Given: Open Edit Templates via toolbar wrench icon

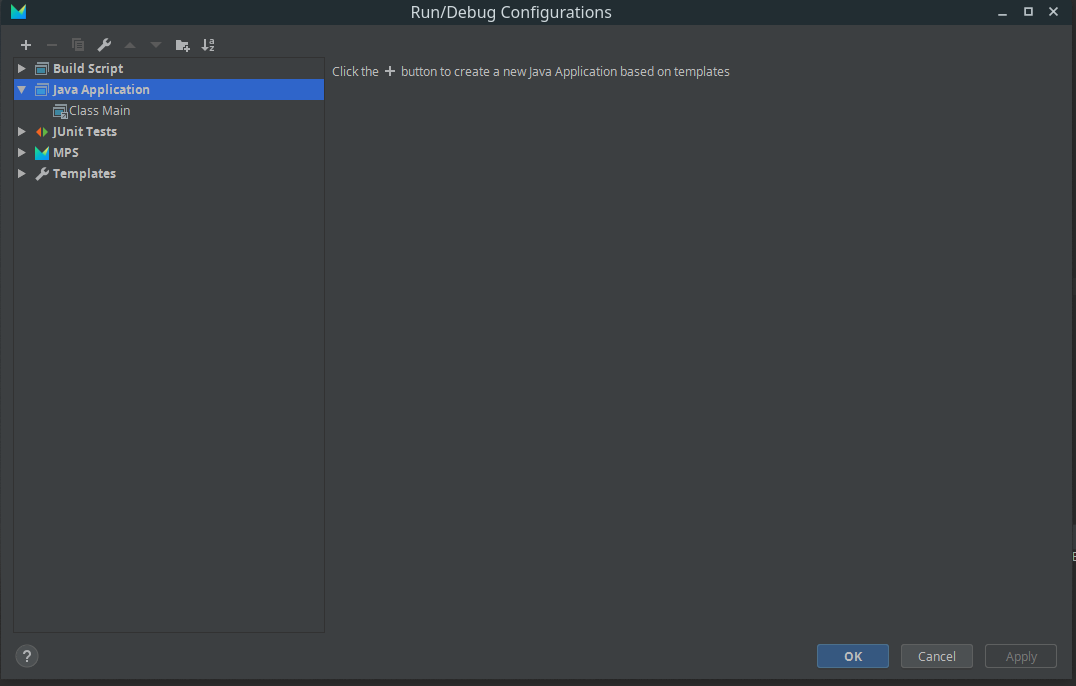Looking at the screenshot, I should coord(104,45).
